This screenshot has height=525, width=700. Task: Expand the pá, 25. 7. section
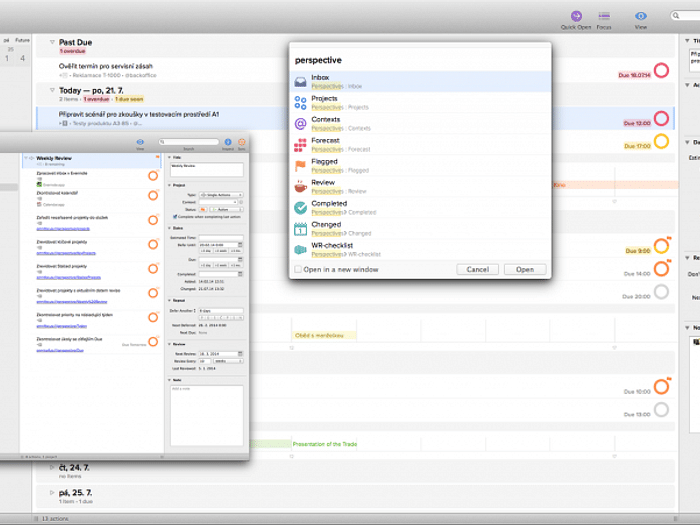(x=52, y=493)
